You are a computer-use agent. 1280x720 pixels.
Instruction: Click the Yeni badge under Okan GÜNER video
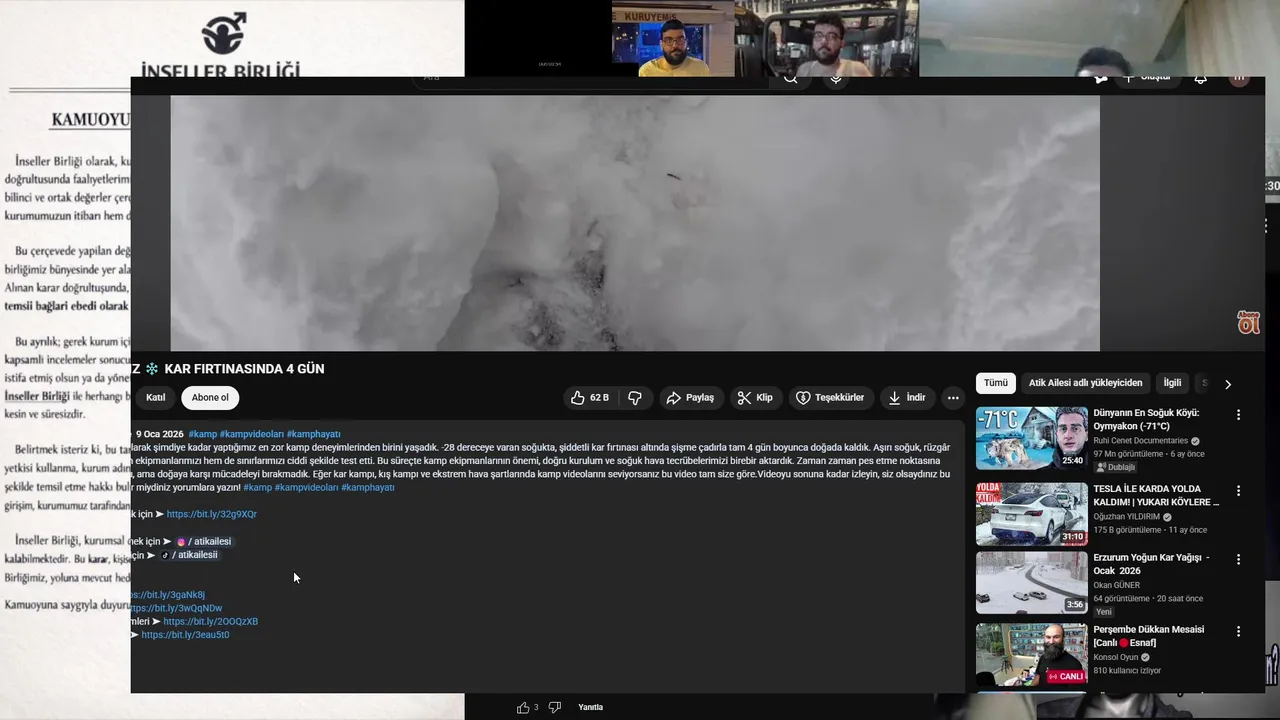point(1103,612)
